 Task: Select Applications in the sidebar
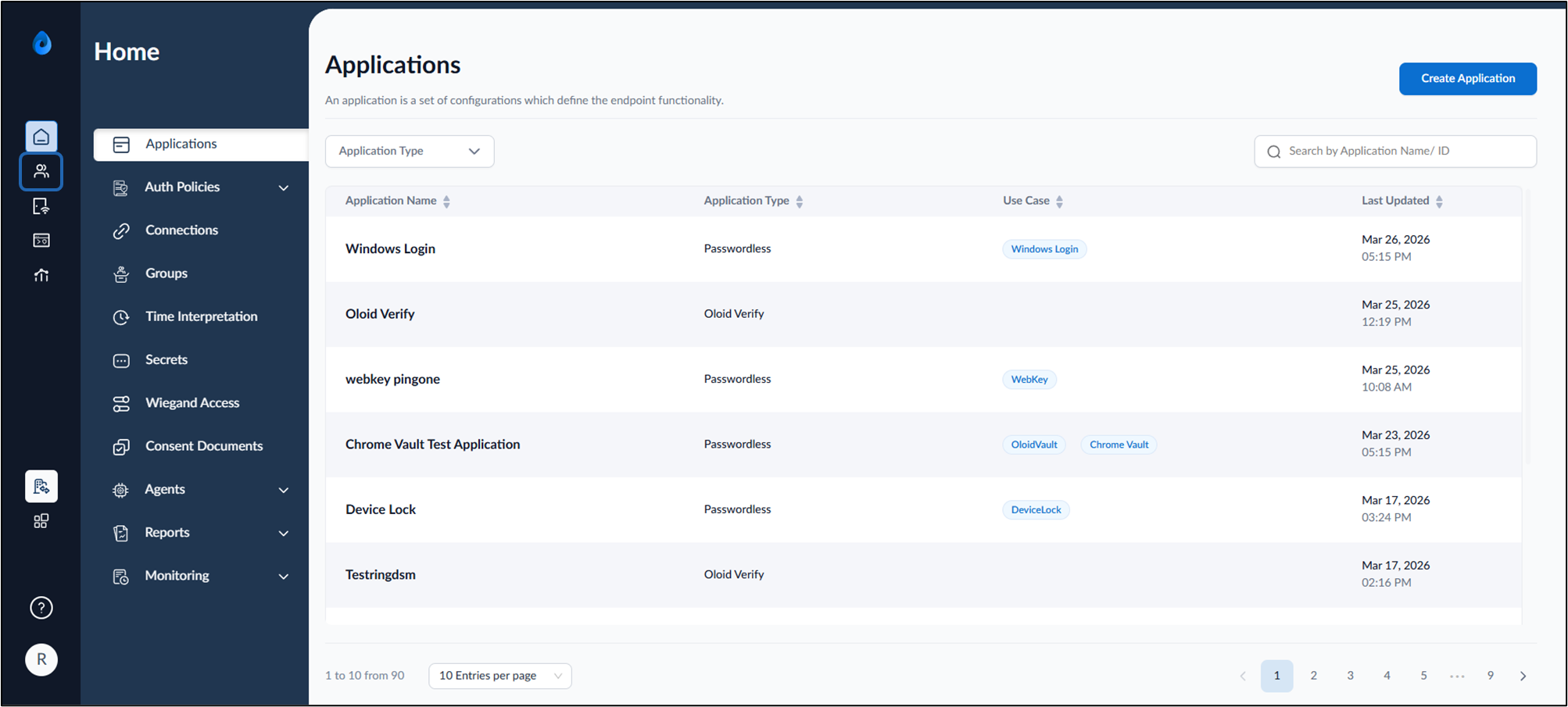pos(201,145)
